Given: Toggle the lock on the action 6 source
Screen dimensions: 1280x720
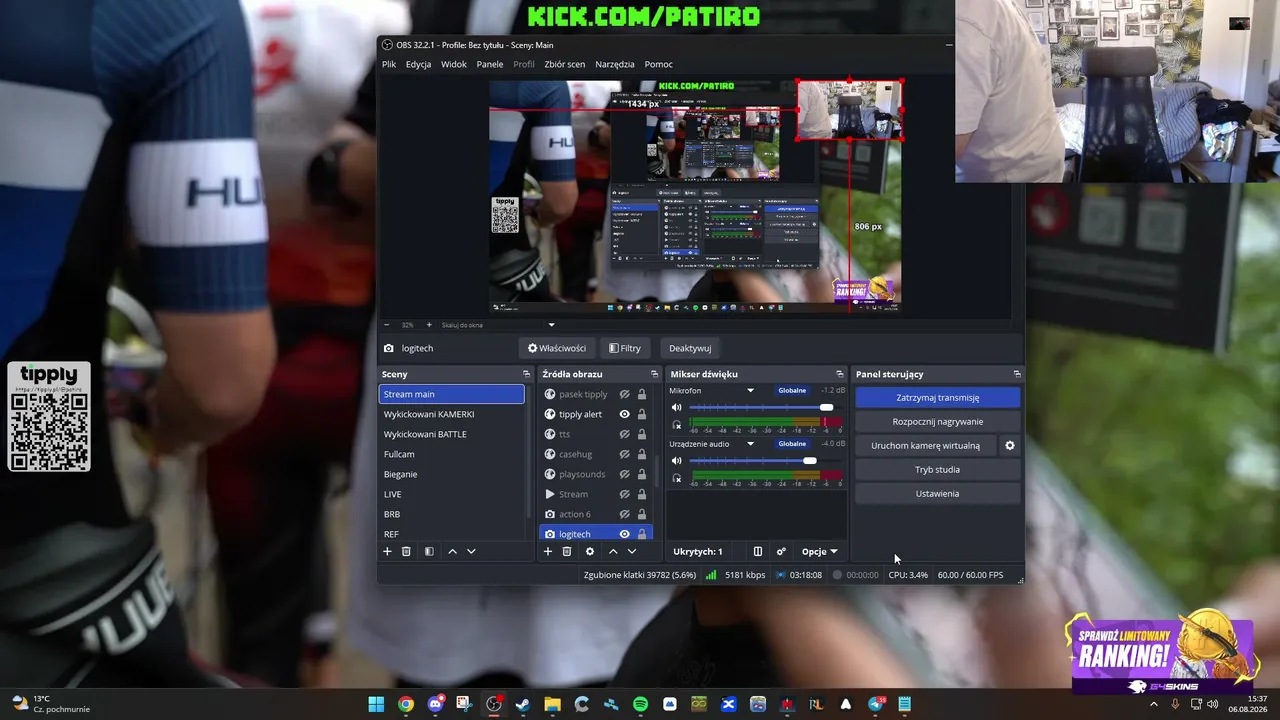Looking at the screenshot, I should 642,514.
